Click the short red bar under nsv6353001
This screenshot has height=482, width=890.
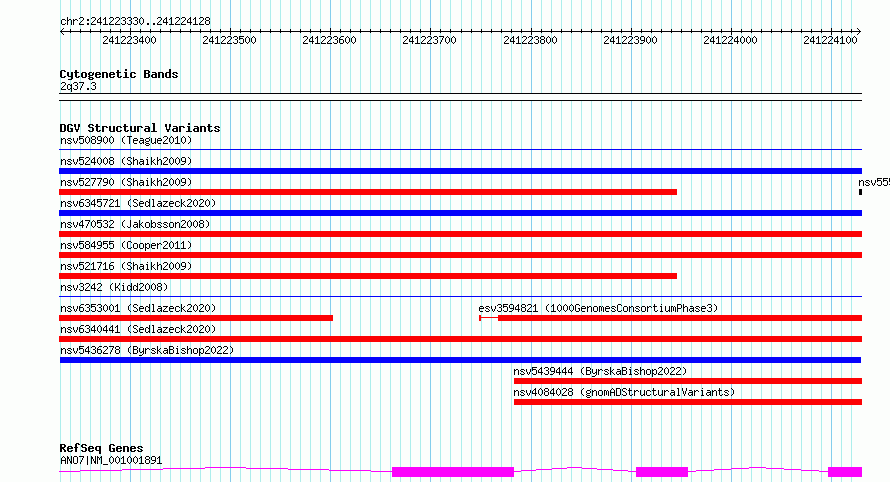click(196, 318)
